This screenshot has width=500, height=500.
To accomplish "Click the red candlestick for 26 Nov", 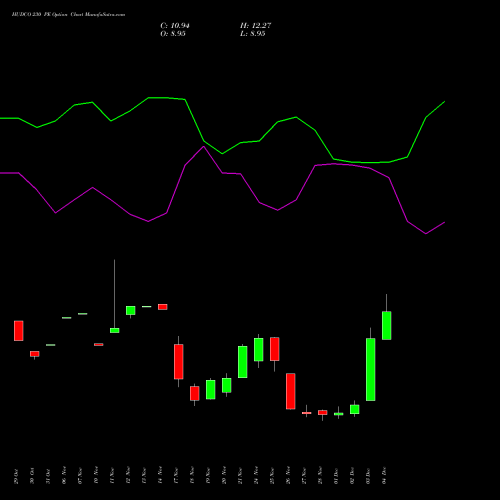I will 291,391.
